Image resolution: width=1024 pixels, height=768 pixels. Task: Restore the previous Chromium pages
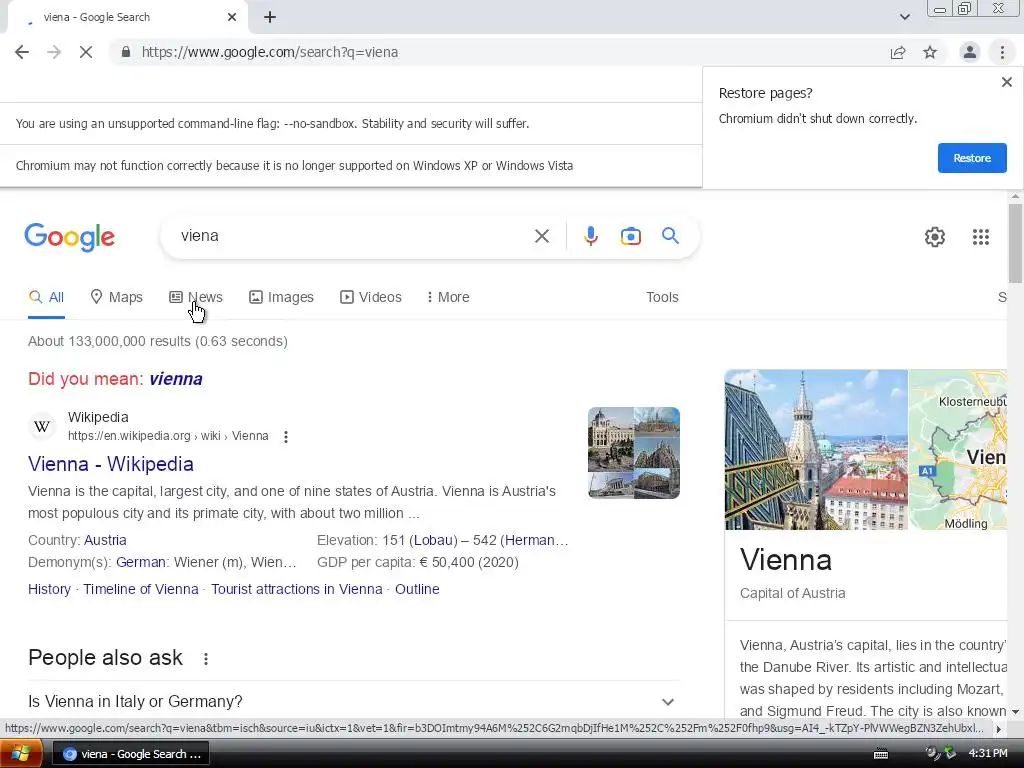(972, 158)
